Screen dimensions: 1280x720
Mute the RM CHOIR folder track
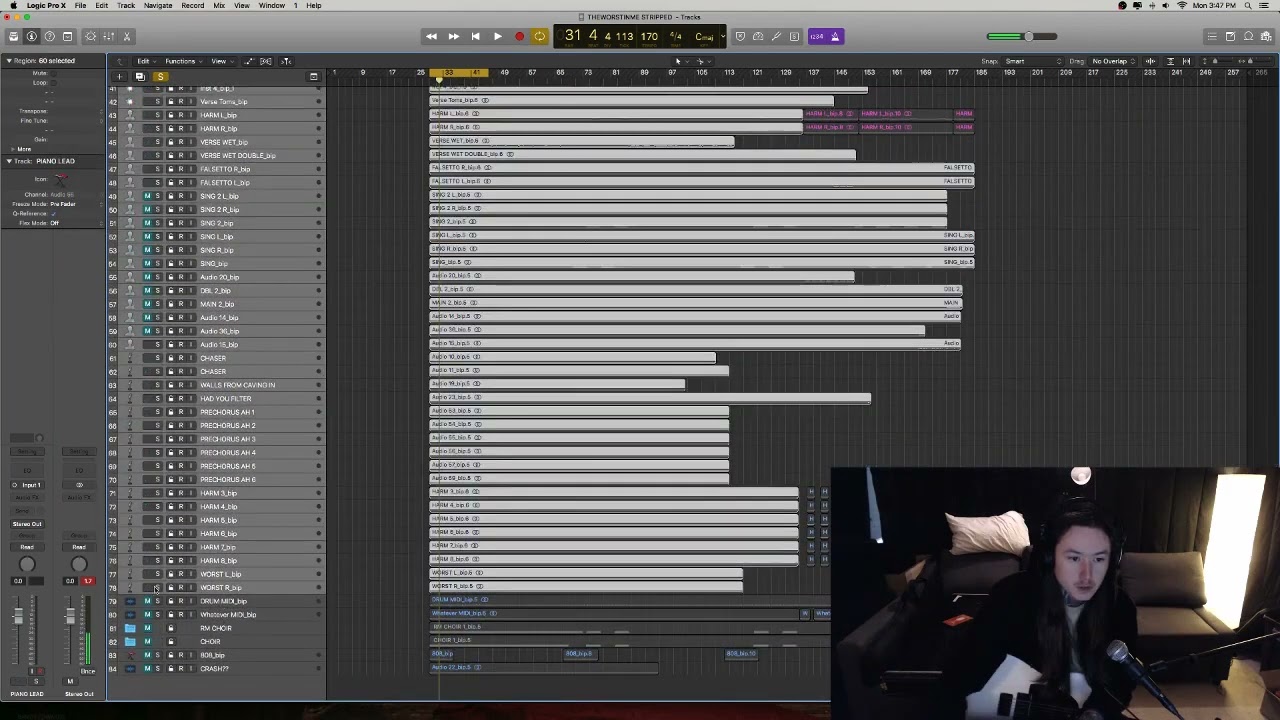(147, 628)
